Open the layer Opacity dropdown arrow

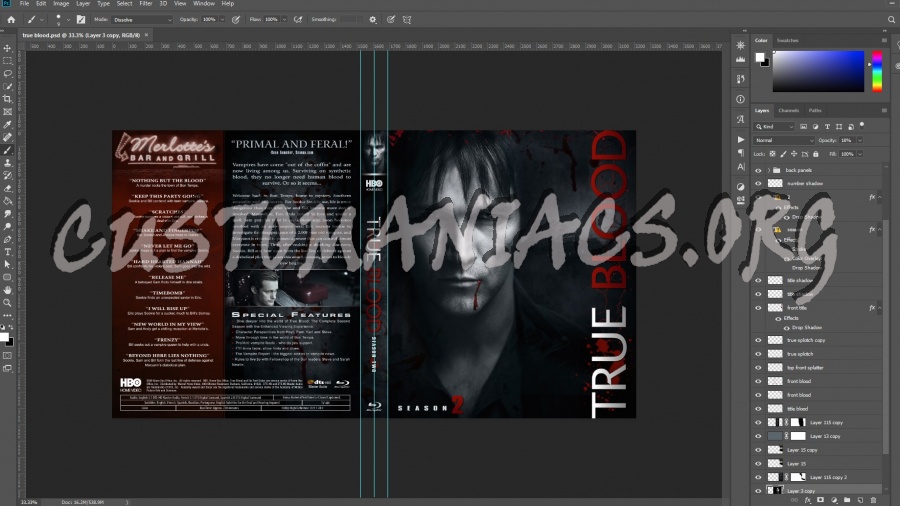(859, 141)
